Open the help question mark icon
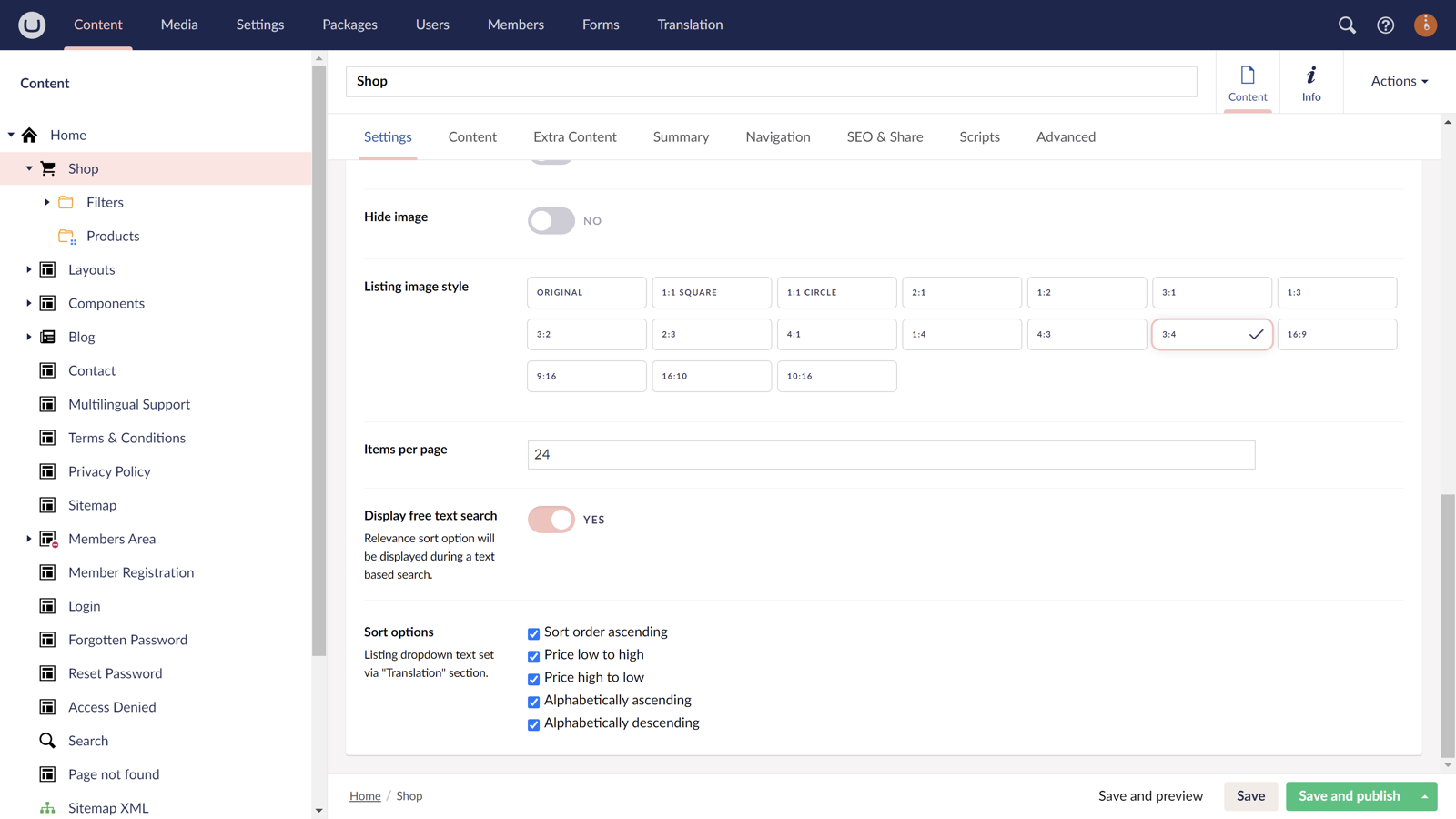 pyautogui.click(x=1385, y=25)
